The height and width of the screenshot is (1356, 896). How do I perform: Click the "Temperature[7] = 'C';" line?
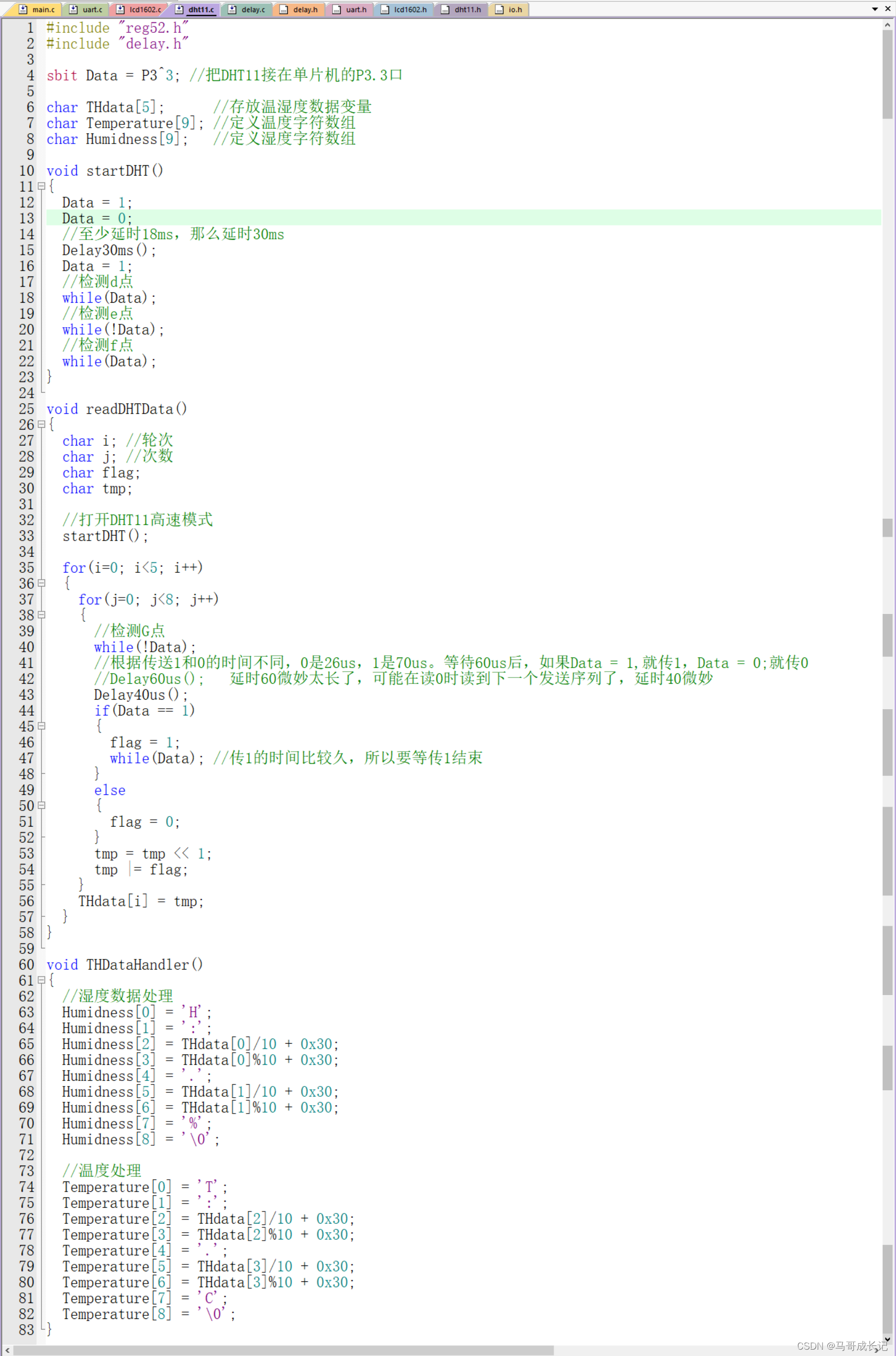tap(144, 1298)
